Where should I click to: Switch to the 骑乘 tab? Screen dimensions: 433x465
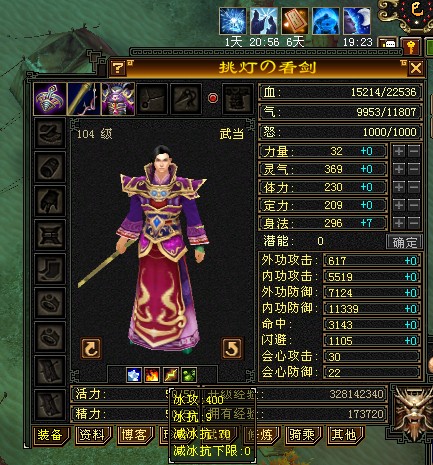coord(303,435)
